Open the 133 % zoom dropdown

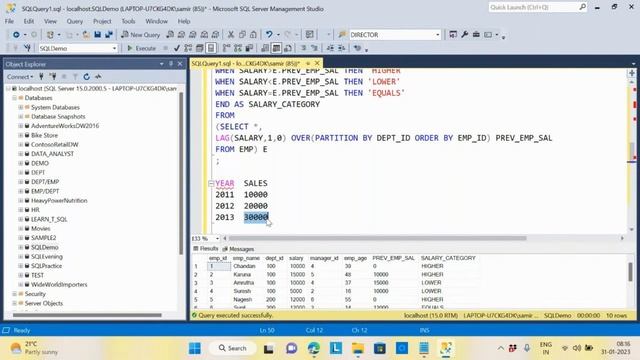coord(217,238)
